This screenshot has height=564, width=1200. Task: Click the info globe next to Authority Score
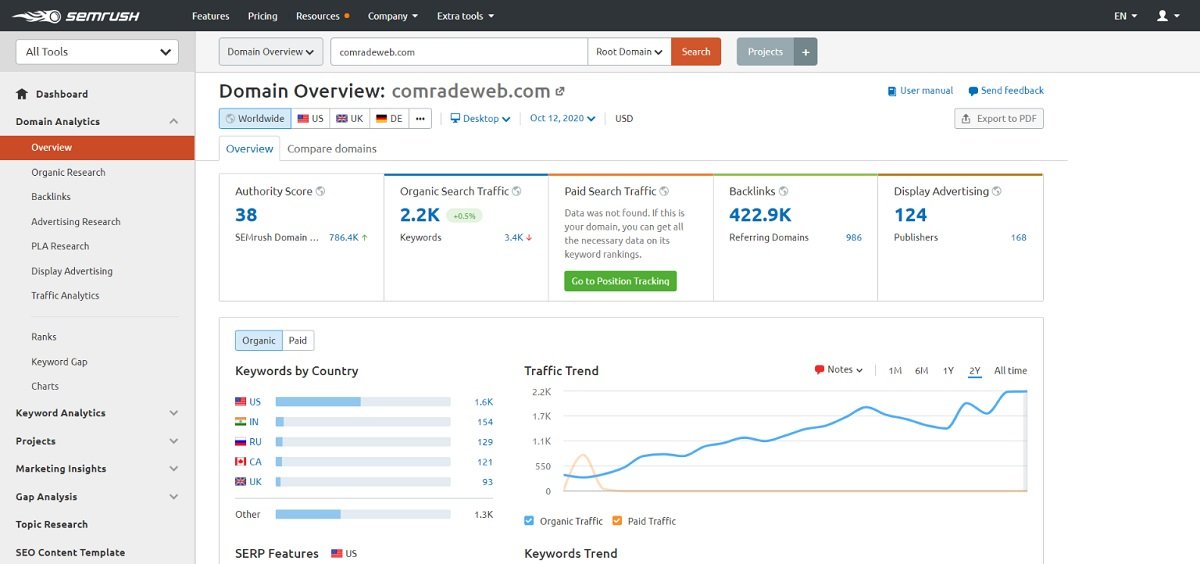coord(321,191)
